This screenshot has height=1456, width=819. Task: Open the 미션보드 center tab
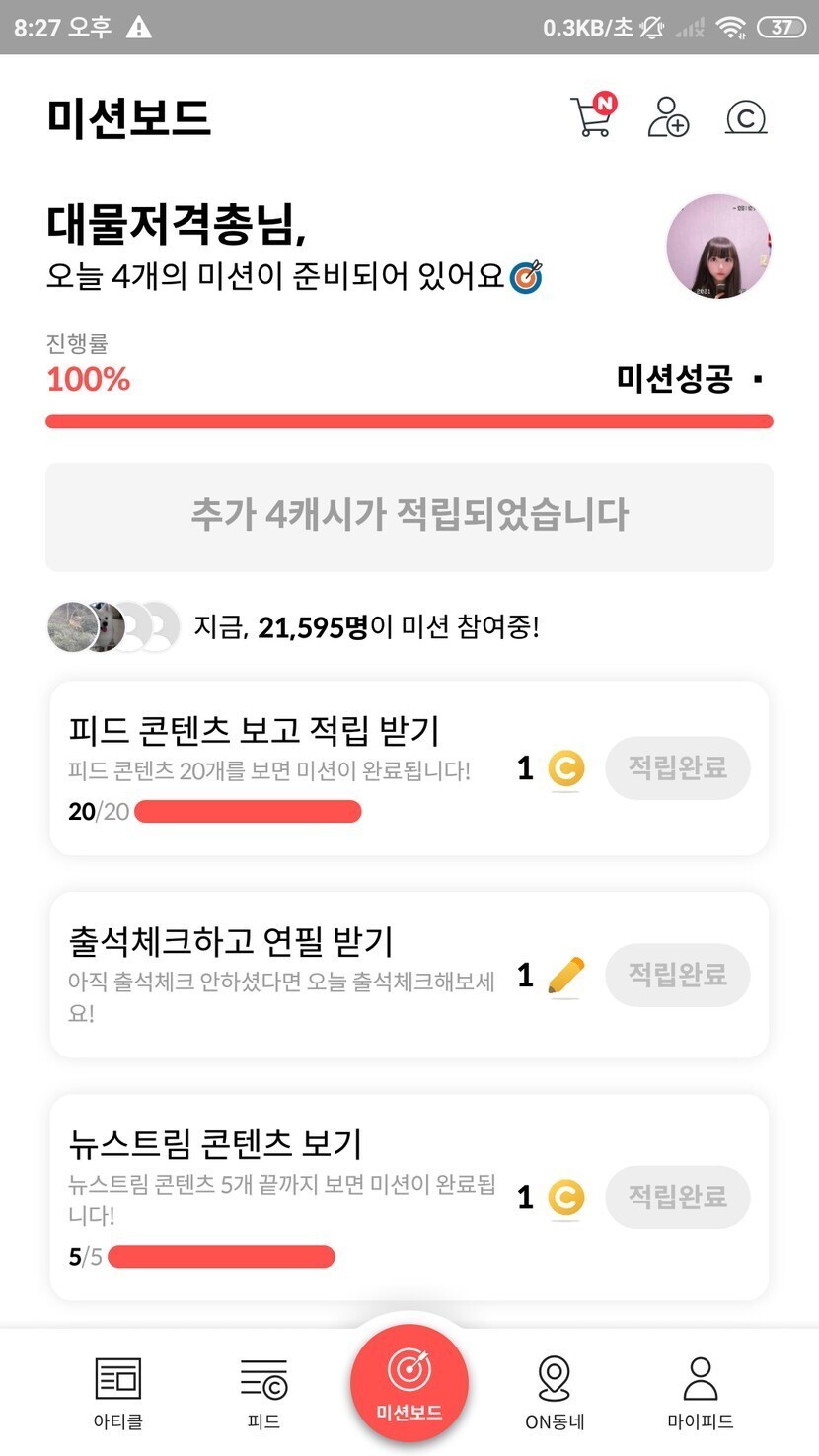point(409,1383)
